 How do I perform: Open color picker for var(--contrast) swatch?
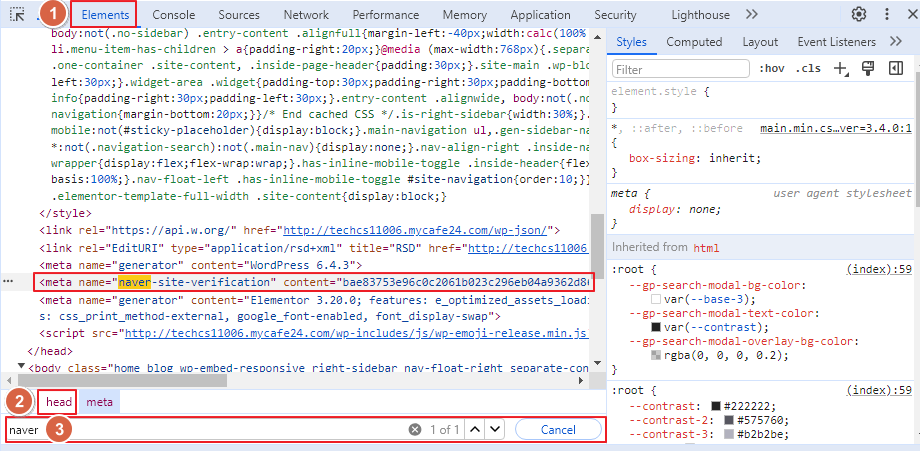(x=656, y=327)
